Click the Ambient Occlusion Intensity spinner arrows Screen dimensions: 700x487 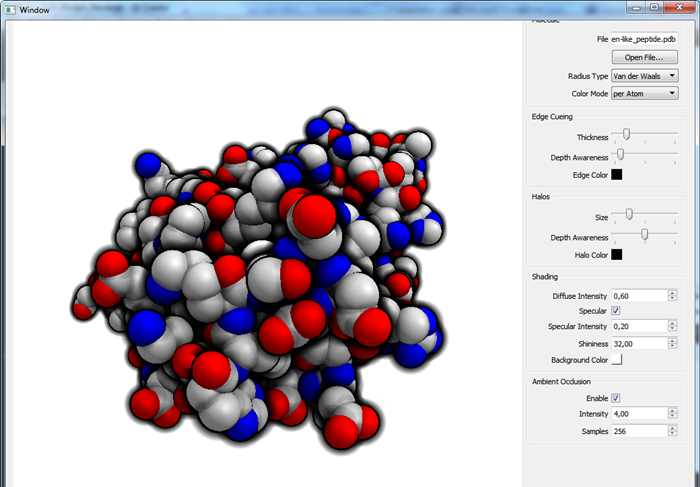tap(671, 413)
